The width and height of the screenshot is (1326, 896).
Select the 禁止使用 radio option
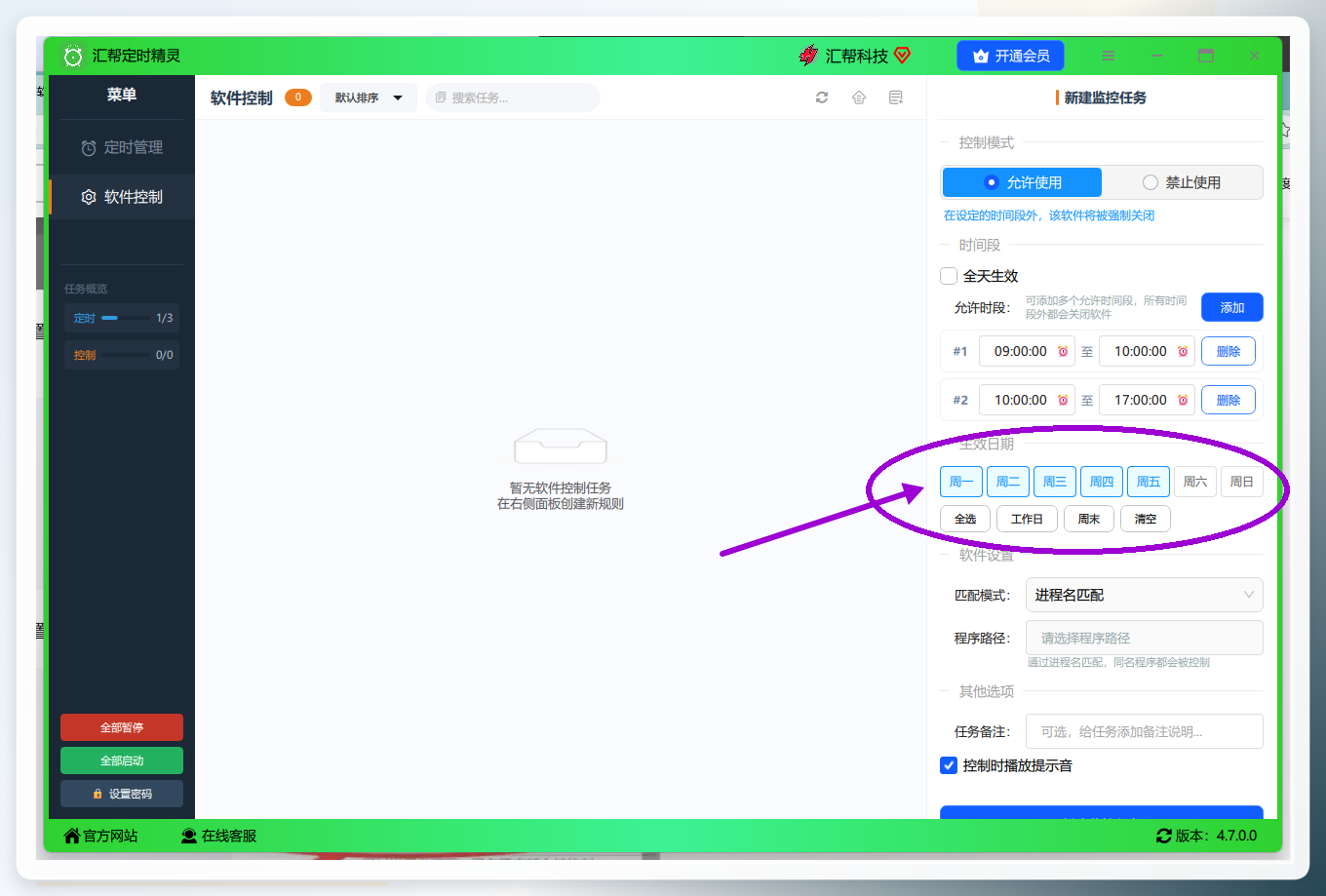tap(1182, 182)
